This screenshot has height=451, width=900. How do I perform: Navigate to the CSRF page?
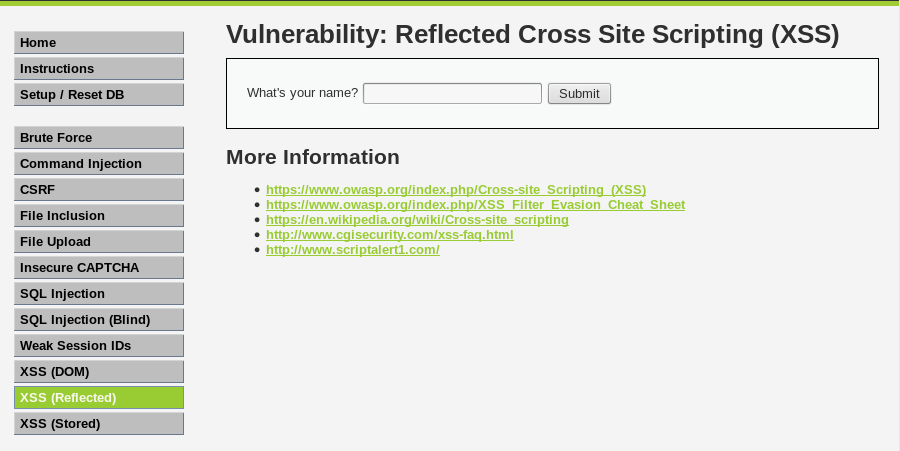coord(98,190)
